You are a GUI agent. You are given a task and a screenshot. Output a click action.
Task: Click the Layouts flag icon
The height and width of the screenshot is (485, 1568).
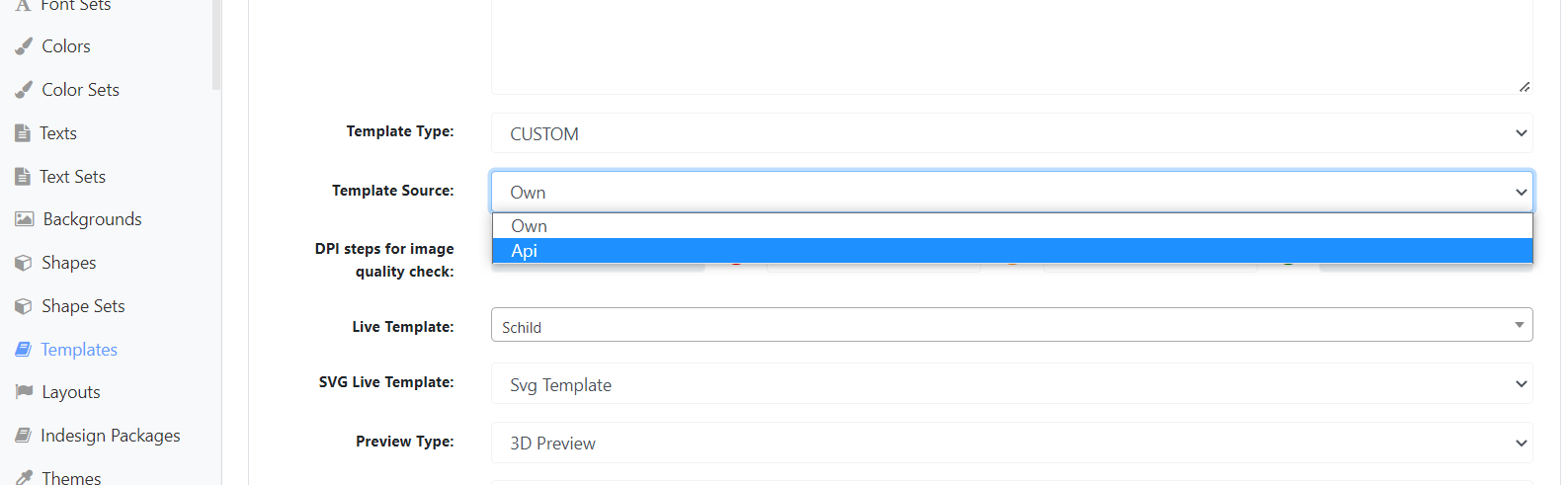(x=24, y=392)
